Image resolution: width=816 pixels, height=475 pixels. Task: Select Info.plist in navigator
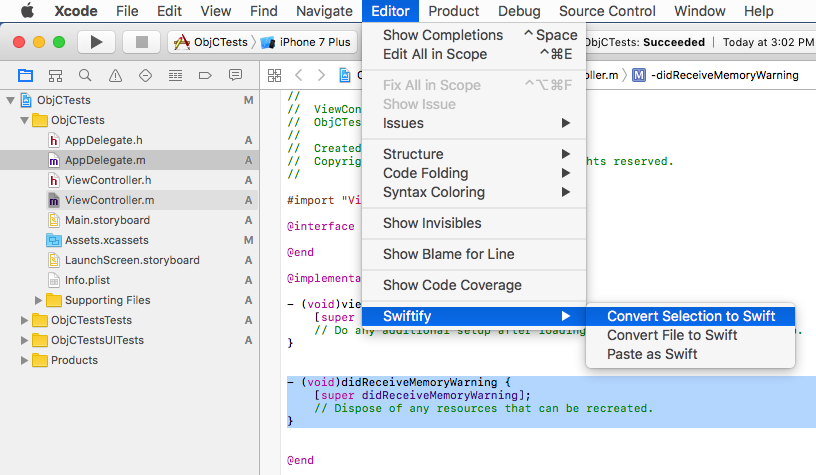87,280
